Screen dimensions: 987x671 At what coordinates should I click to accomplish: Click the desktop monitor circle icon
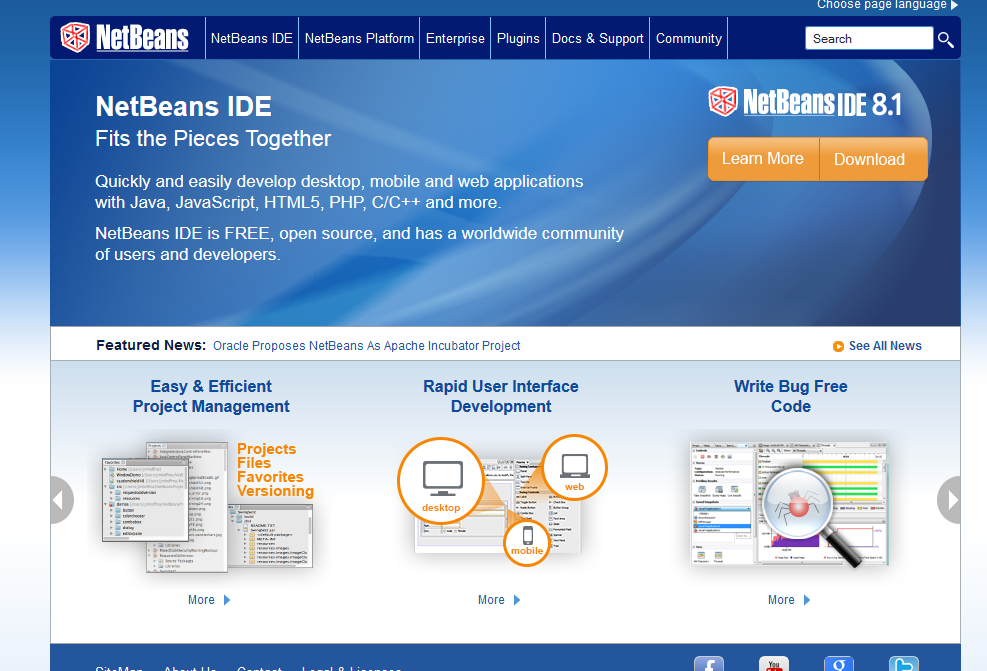point(441,481)
